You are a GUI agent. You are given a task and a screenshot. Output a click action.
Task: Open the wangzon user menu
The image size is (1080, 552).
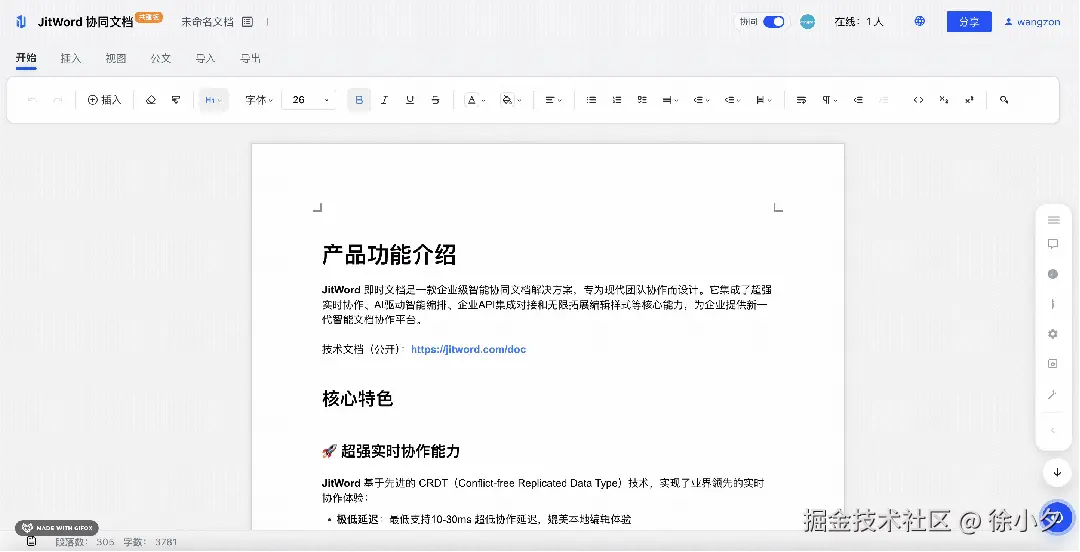tap(1032, 22)
